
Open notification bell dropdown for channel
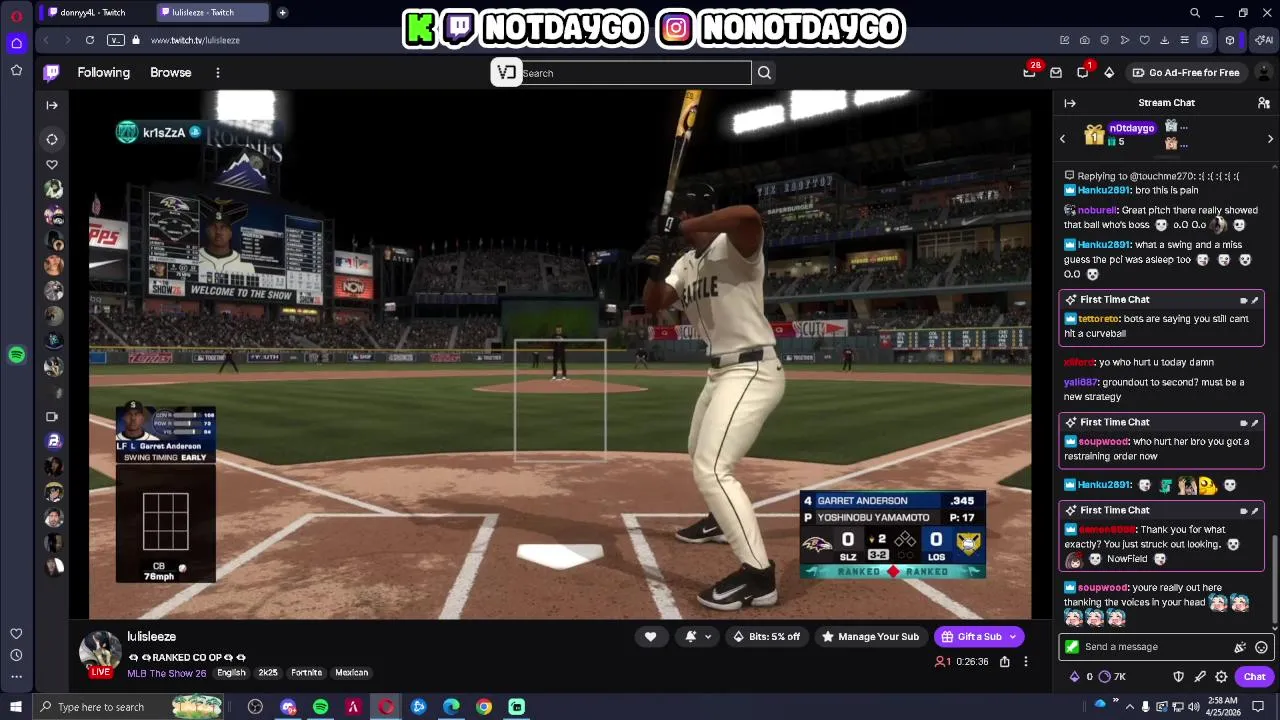coord(697,636)
